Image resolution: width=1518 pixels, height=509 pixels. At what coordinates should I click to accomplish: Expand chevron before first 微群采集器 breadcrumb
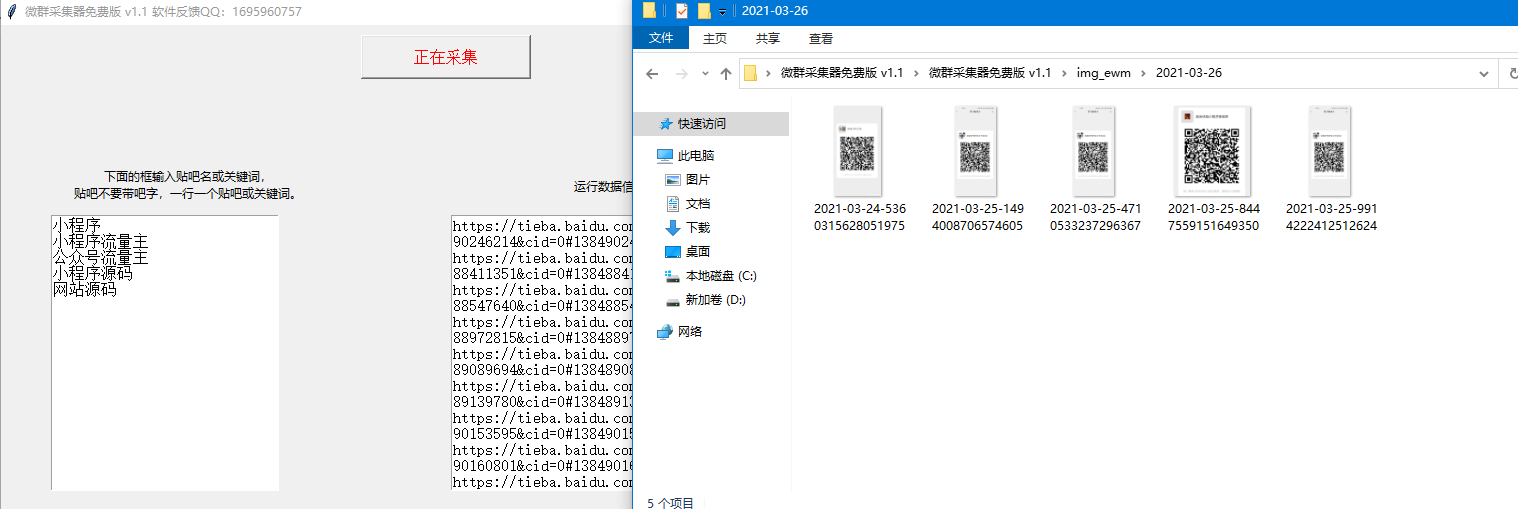[x=768, y=73]
